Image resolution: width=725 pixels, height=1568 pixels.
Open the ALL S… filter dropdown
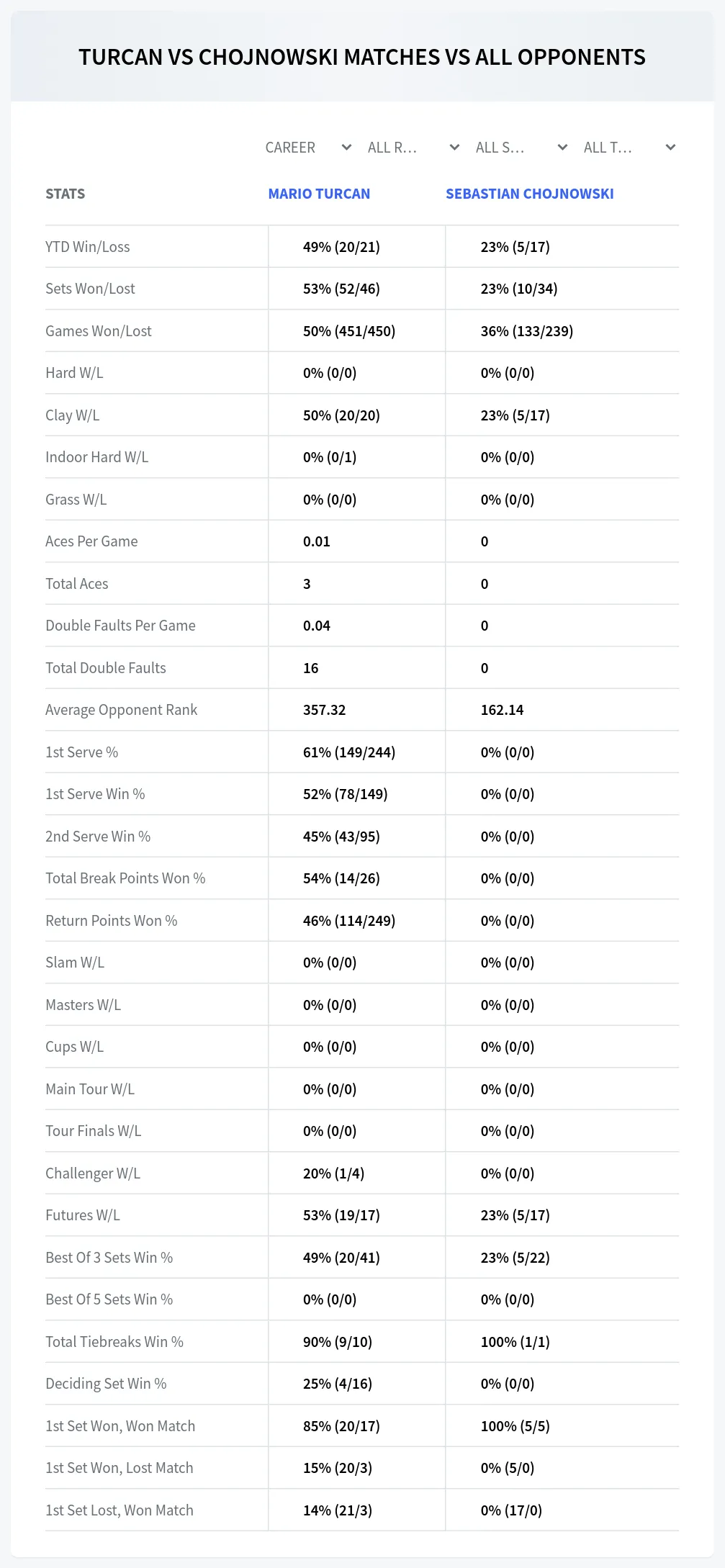[x=521, y=148]
